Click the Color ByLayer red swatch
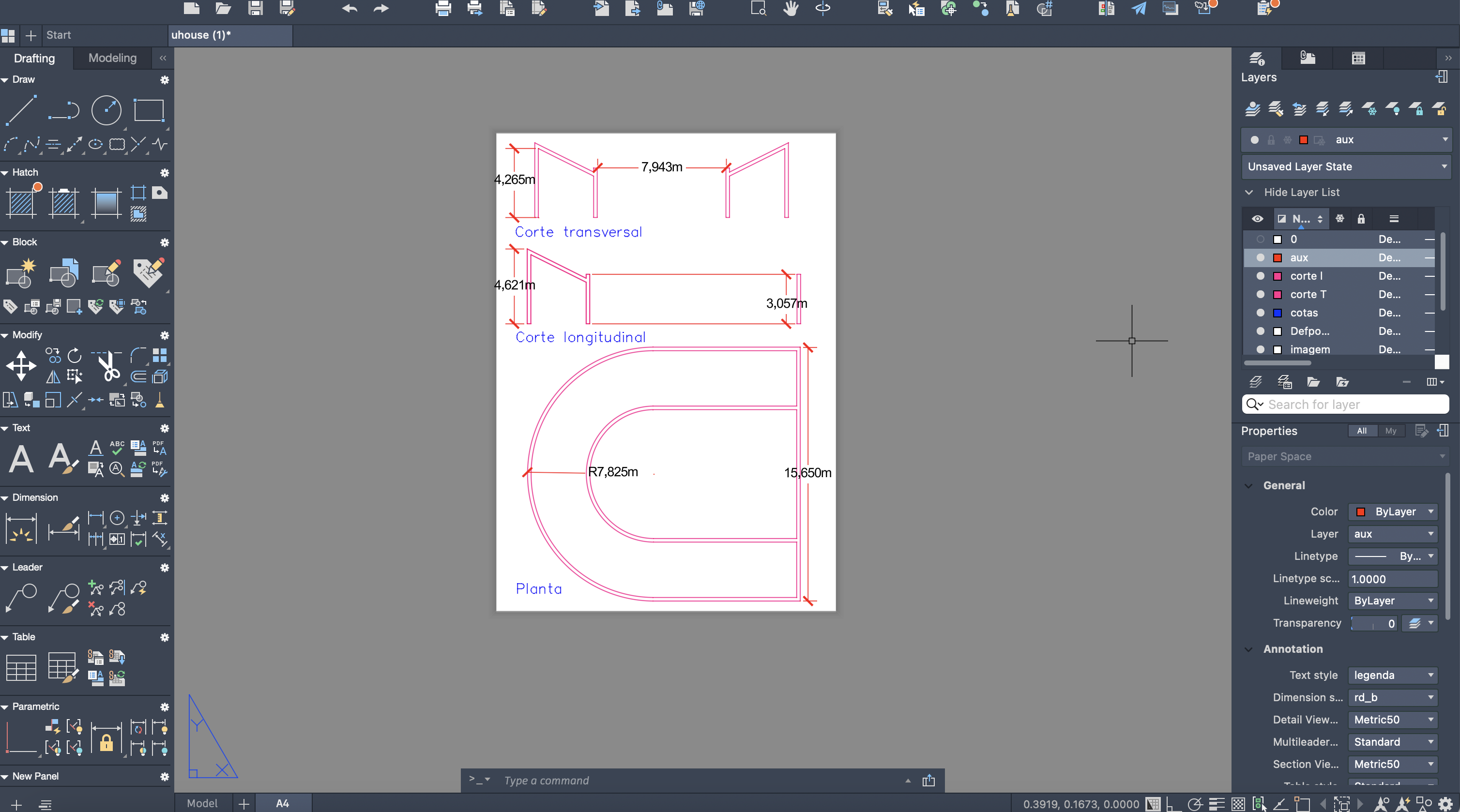The height and width of the screenshot is (812, 1460). click(x=1360, y=511)
